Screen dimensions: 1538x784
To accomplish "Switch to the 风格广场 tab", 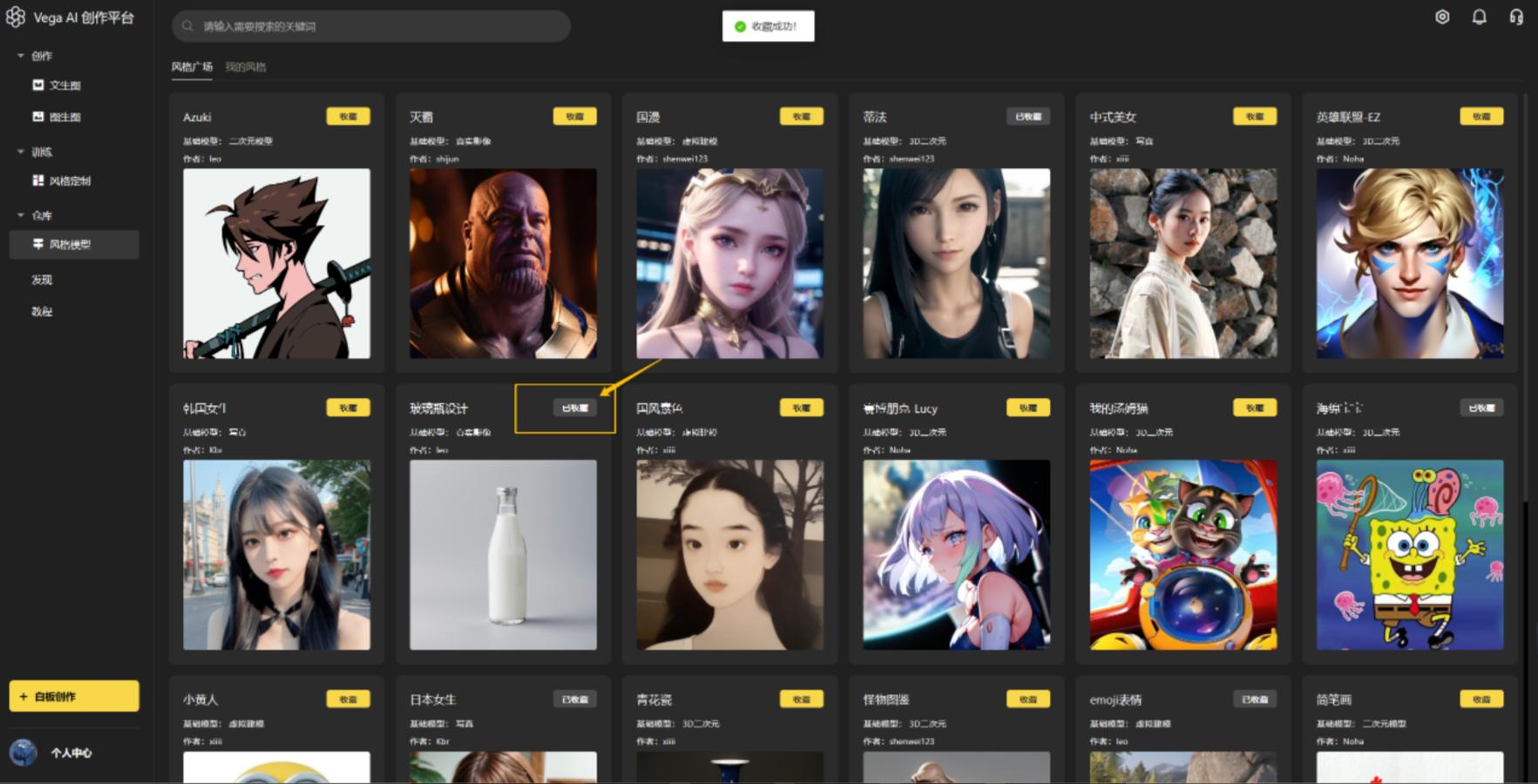I will [x=192, y=67].
